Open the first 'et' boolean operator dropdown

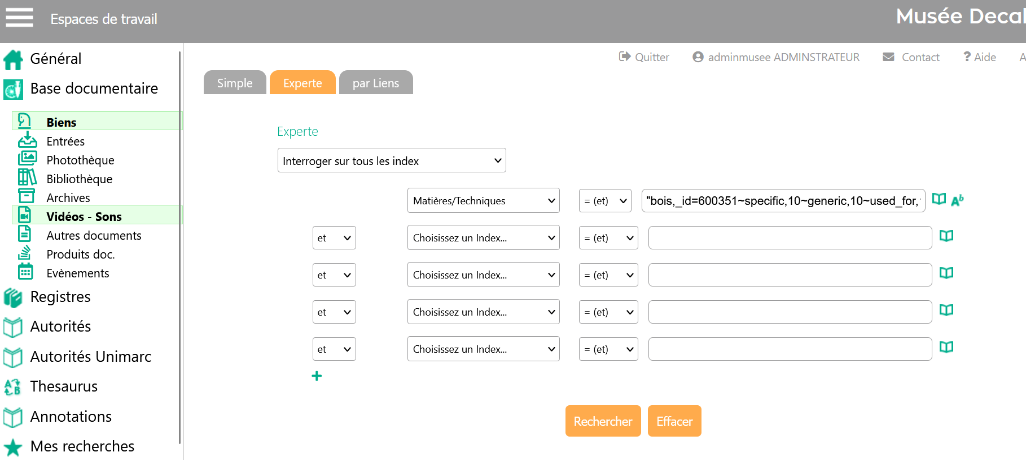333,238
